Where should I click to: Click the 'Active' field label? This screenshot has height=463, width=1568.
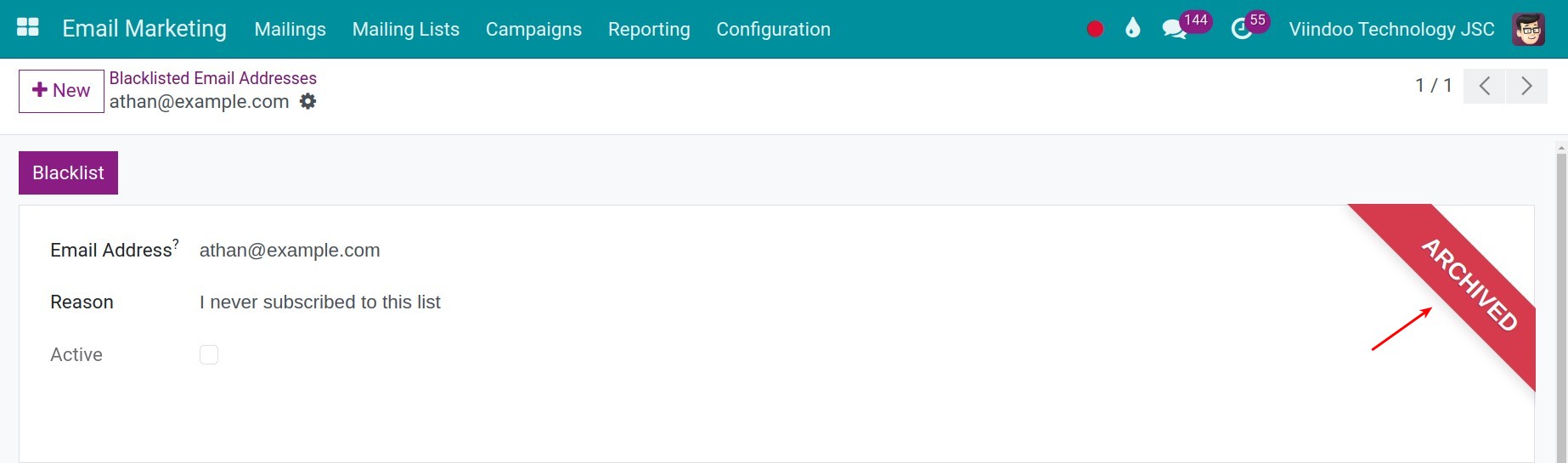coord(76,354)
